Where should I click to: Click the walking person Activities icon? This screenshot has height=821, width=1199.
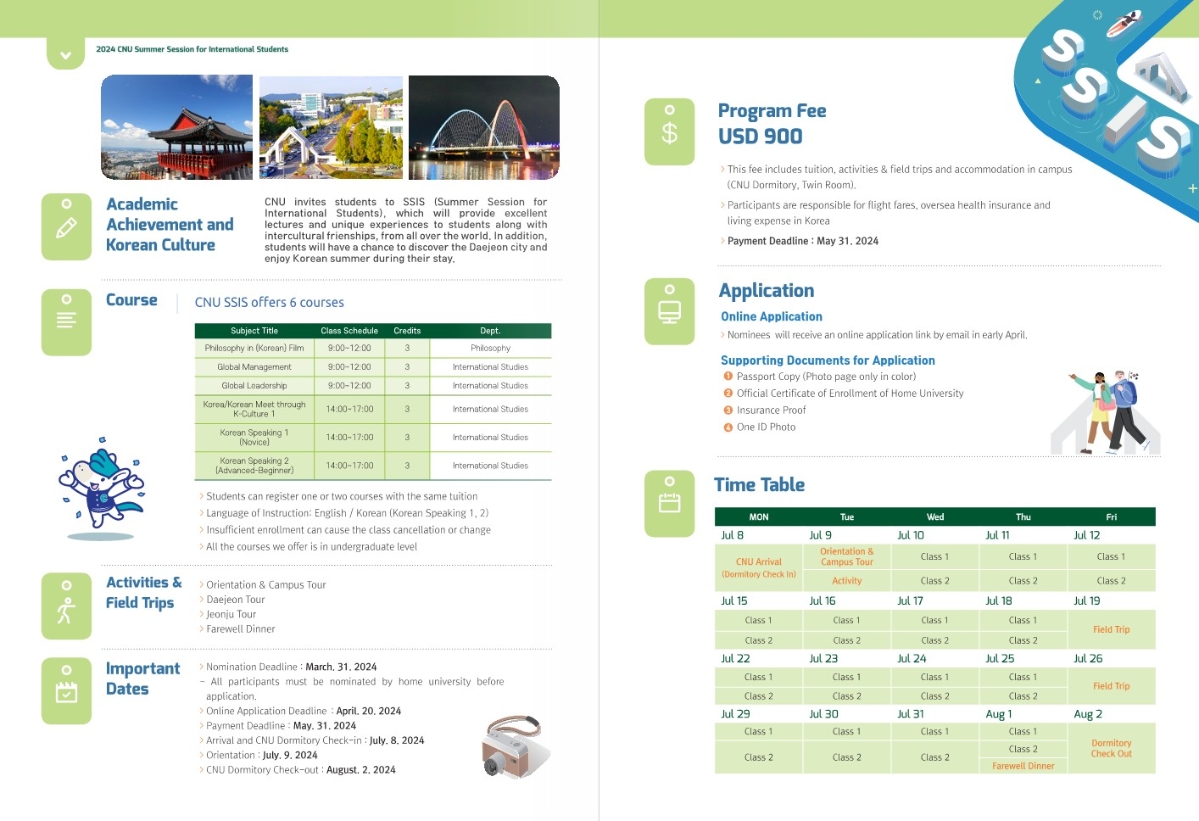point(67,606)
